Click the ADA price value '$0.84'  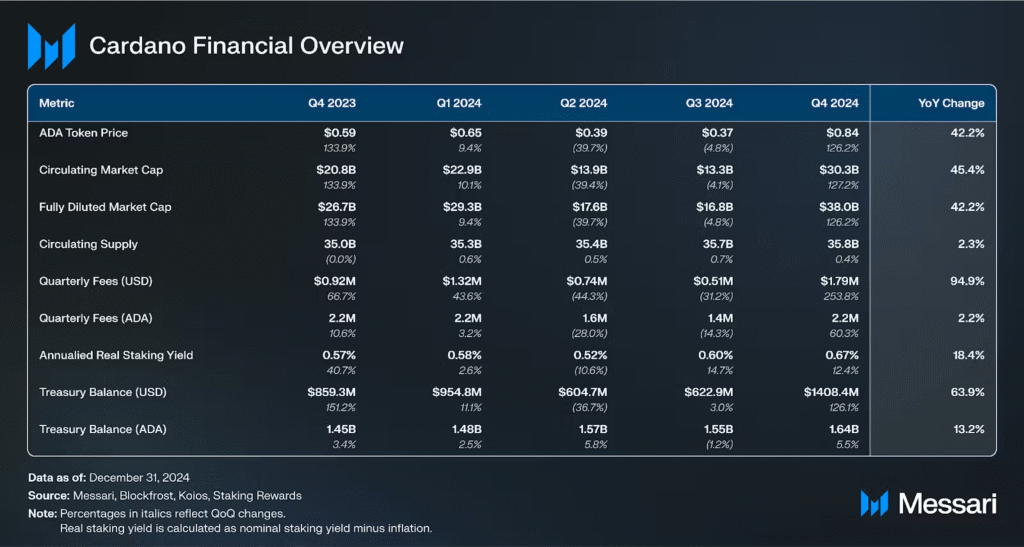[843, 133]
